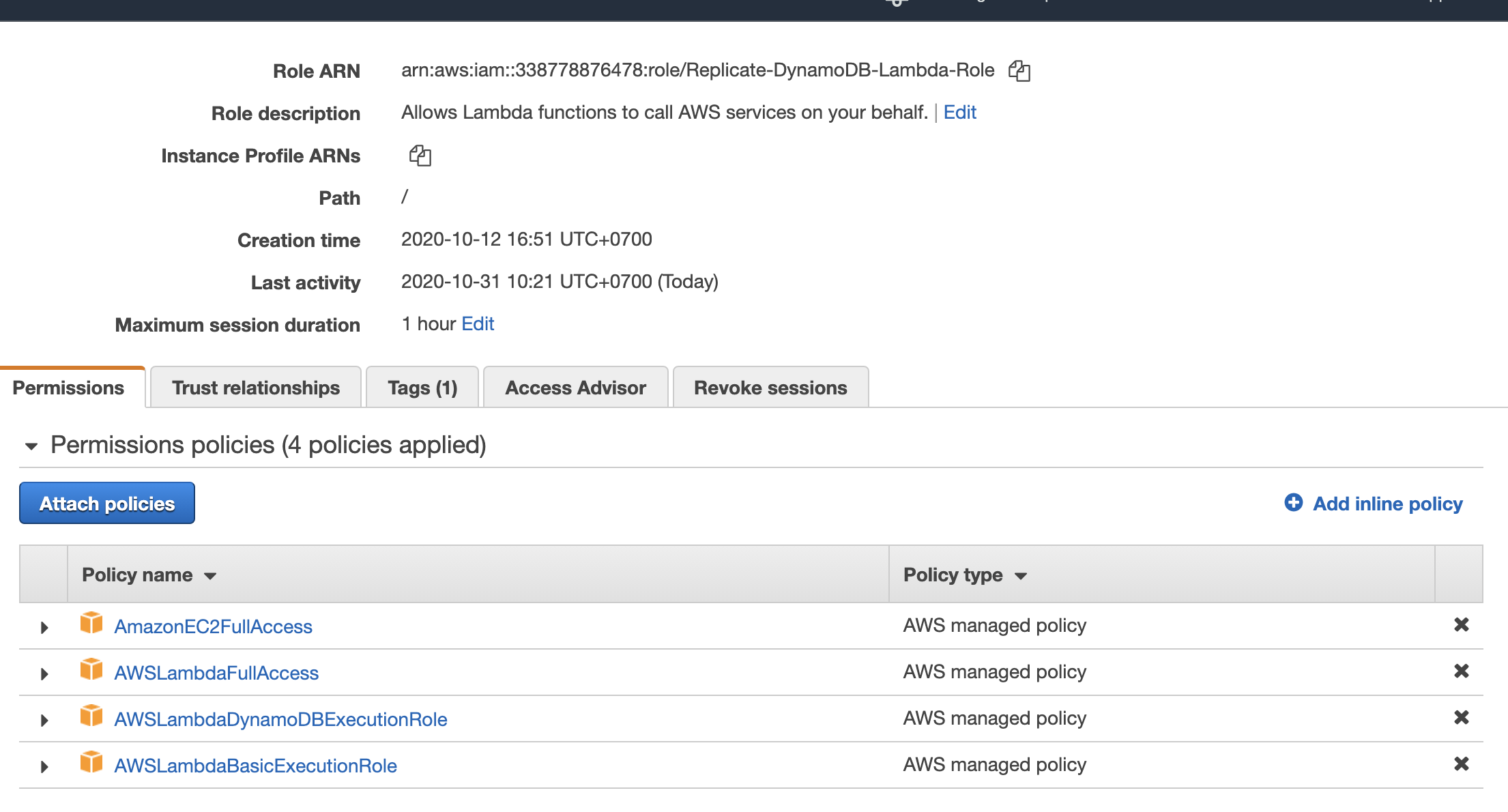1508x812 pixels.
Task: Click the 'Permissions policies (4 policies applied)' heading
Action: (268, 445)
